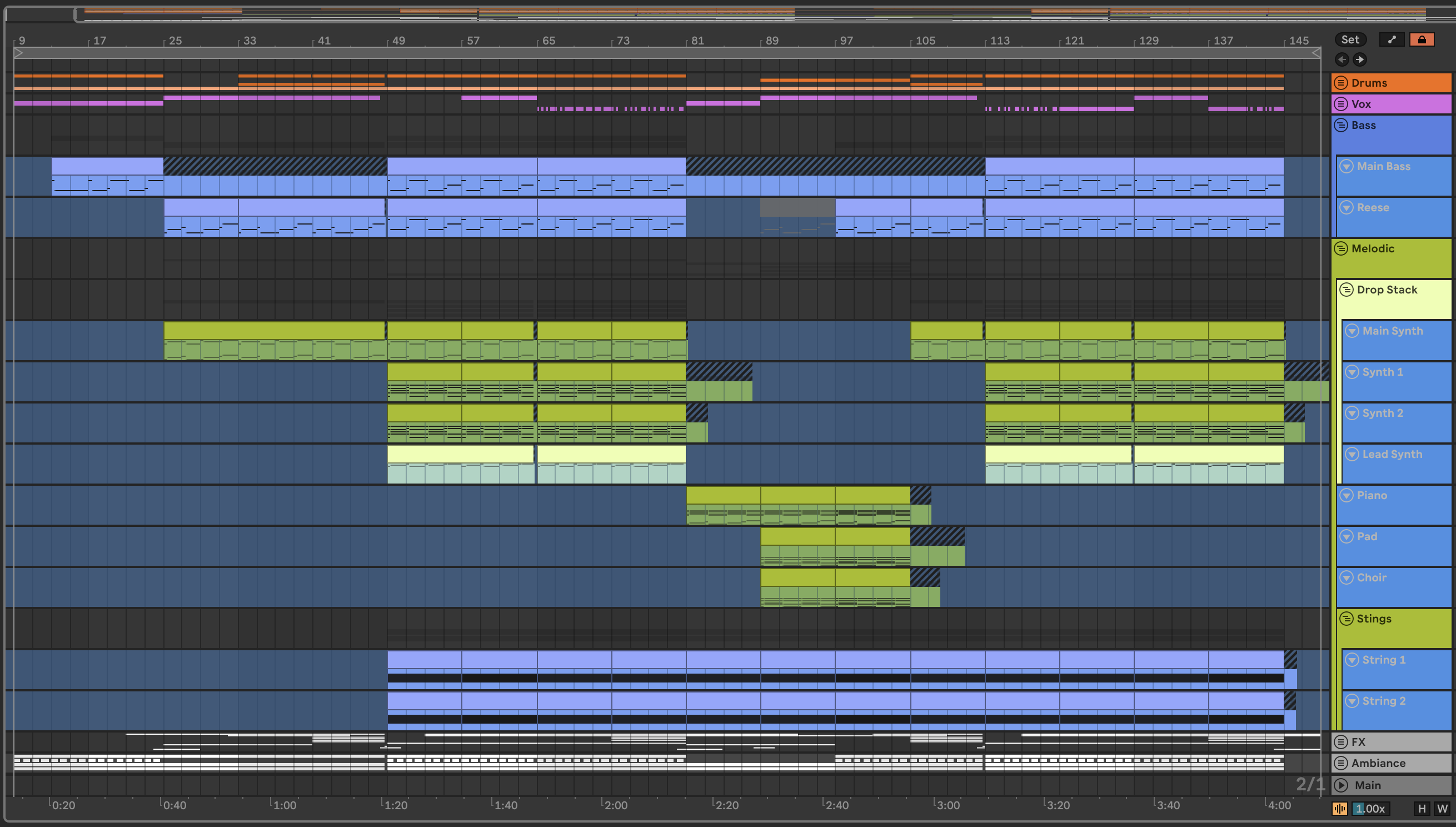Click the Choir track fold icon
Image resolution: width=1456 pixels, height=827 pixels.
[1347, 577]
